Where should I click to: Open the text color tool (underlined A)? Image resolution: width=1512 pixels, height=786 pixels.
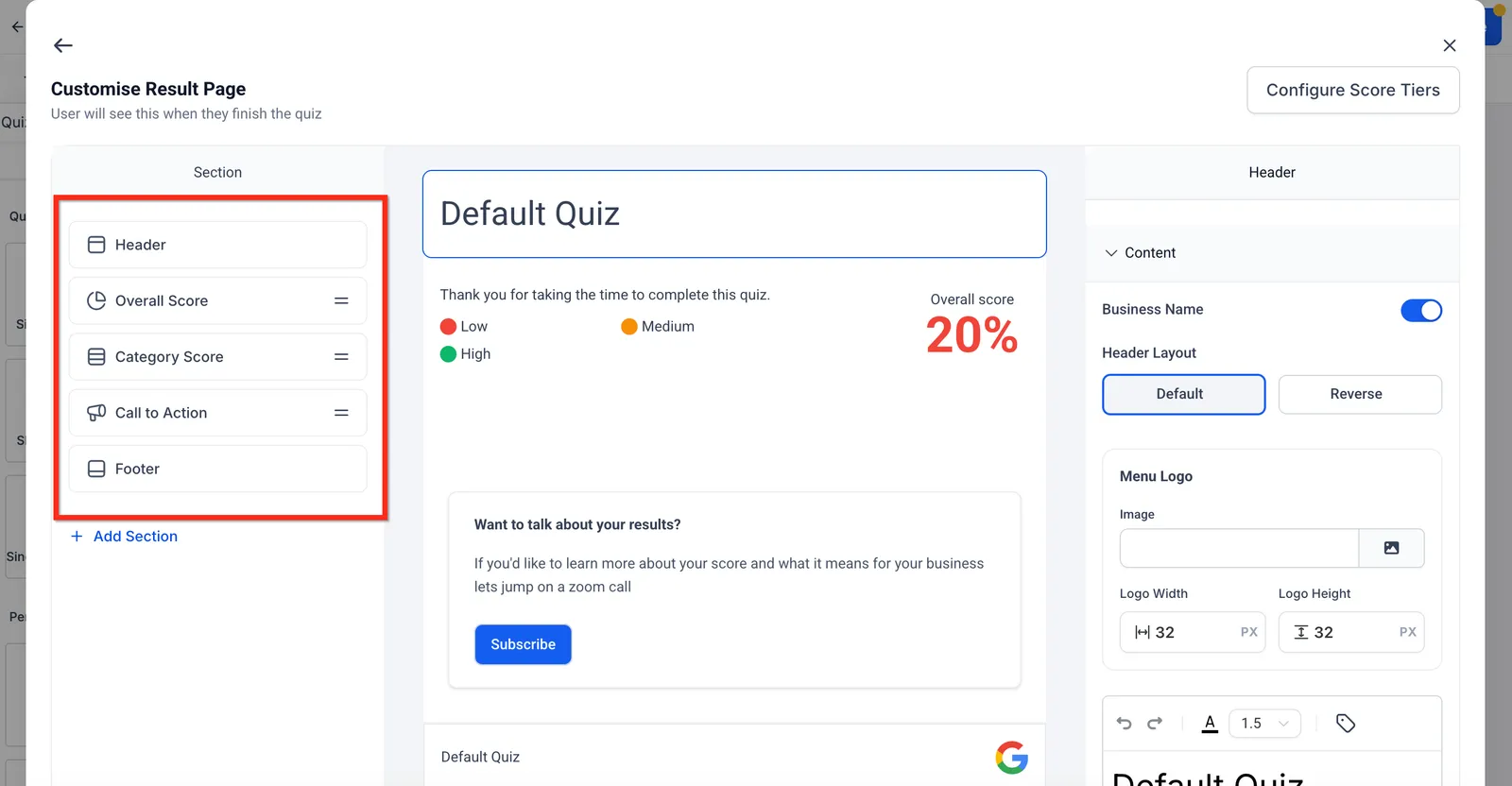(1210, 724)
